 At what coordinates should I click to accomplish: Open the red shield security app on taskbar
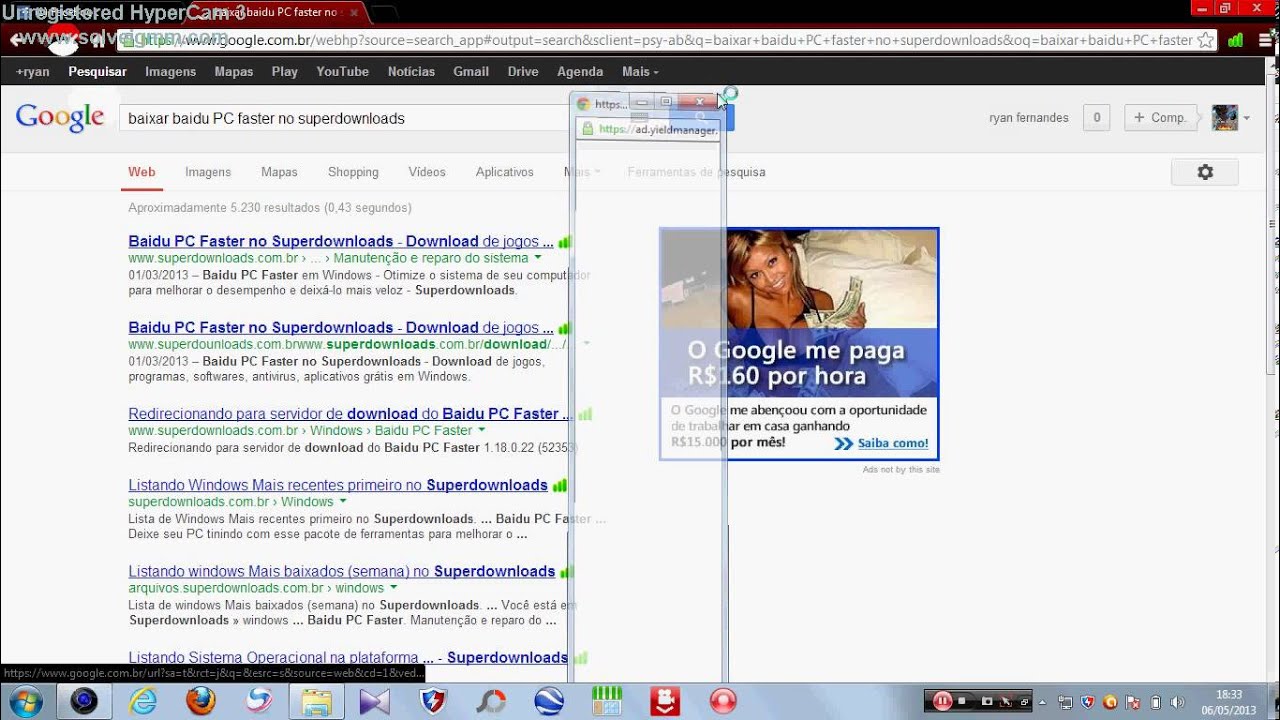[x=433, y=702]
